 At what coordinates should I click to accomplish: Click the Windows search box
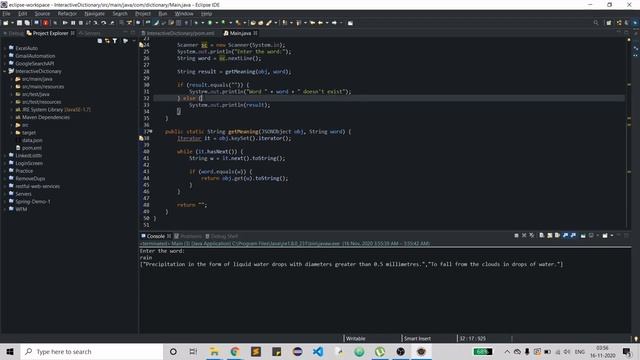92,351
